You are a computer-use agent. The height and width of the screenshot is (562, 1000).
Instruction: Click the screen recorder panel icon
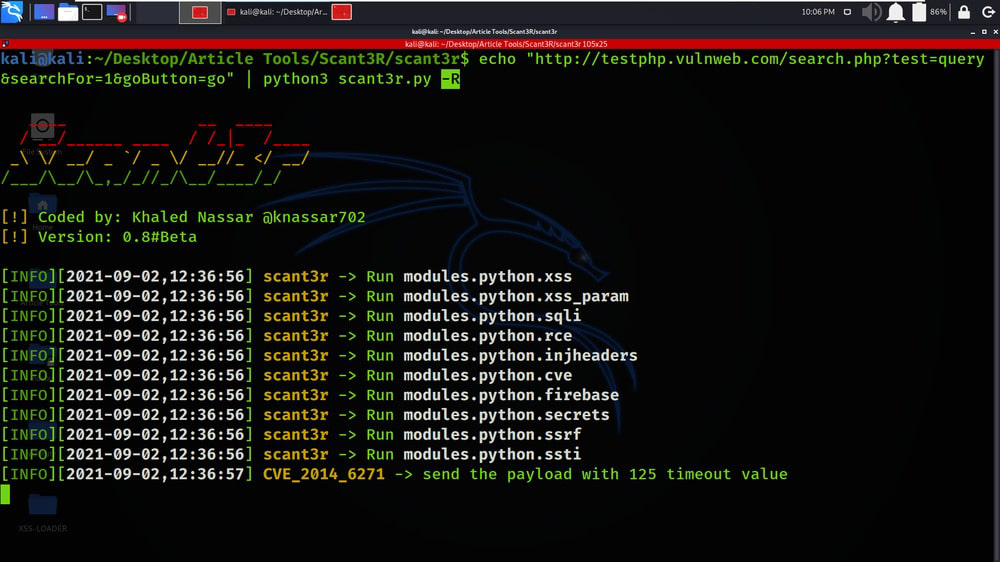coord(117,12)
